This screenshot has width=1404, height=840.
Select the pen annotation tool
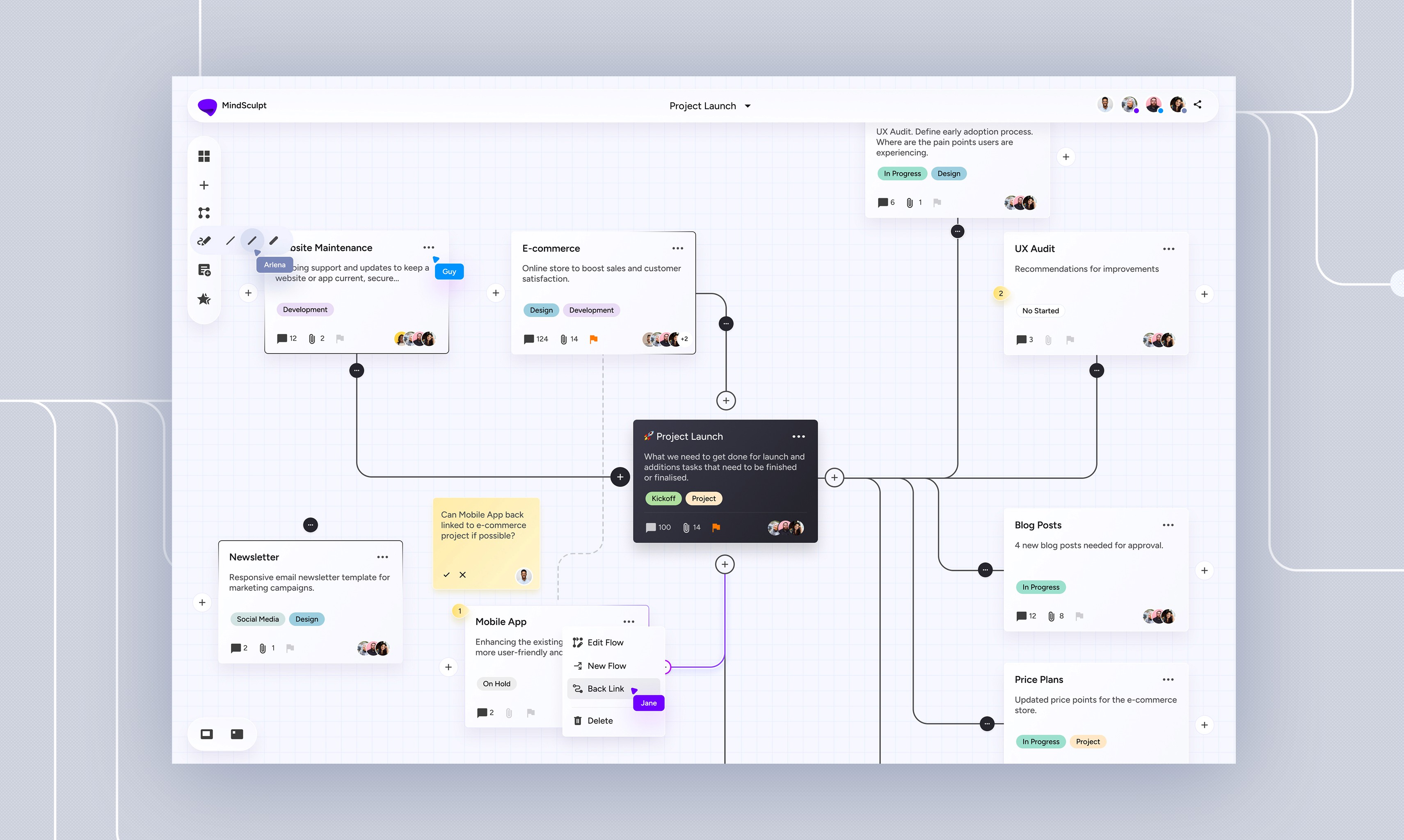pyautogui.click(x=204, y=240)
